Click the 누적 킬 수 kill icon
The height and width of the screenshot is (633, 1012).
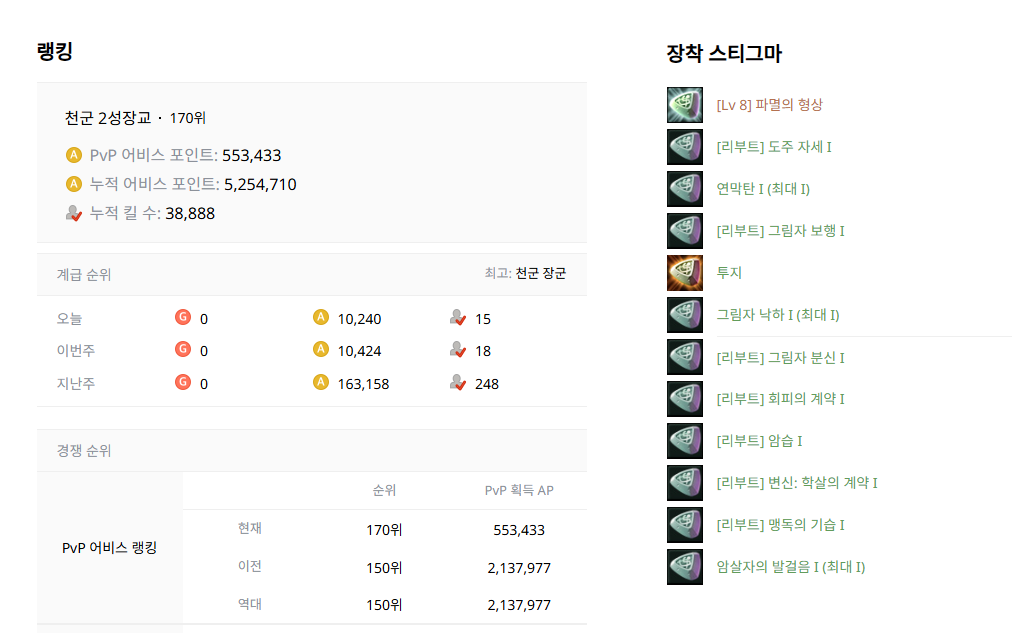coord(73,213)
